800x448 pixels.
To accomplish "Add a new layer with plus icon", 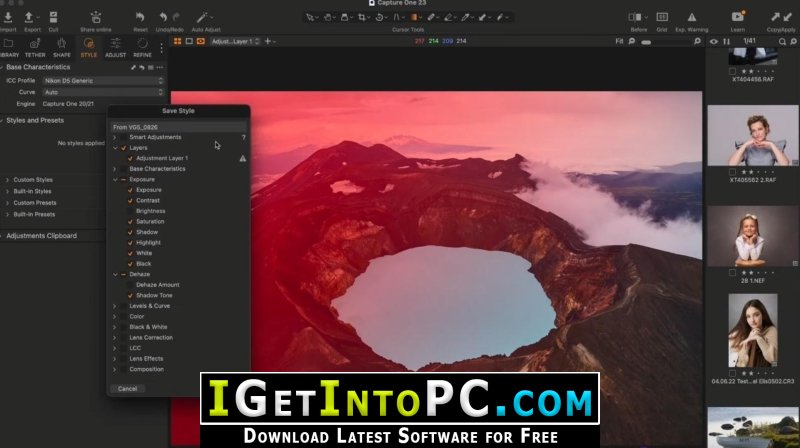I will [267, 41].
